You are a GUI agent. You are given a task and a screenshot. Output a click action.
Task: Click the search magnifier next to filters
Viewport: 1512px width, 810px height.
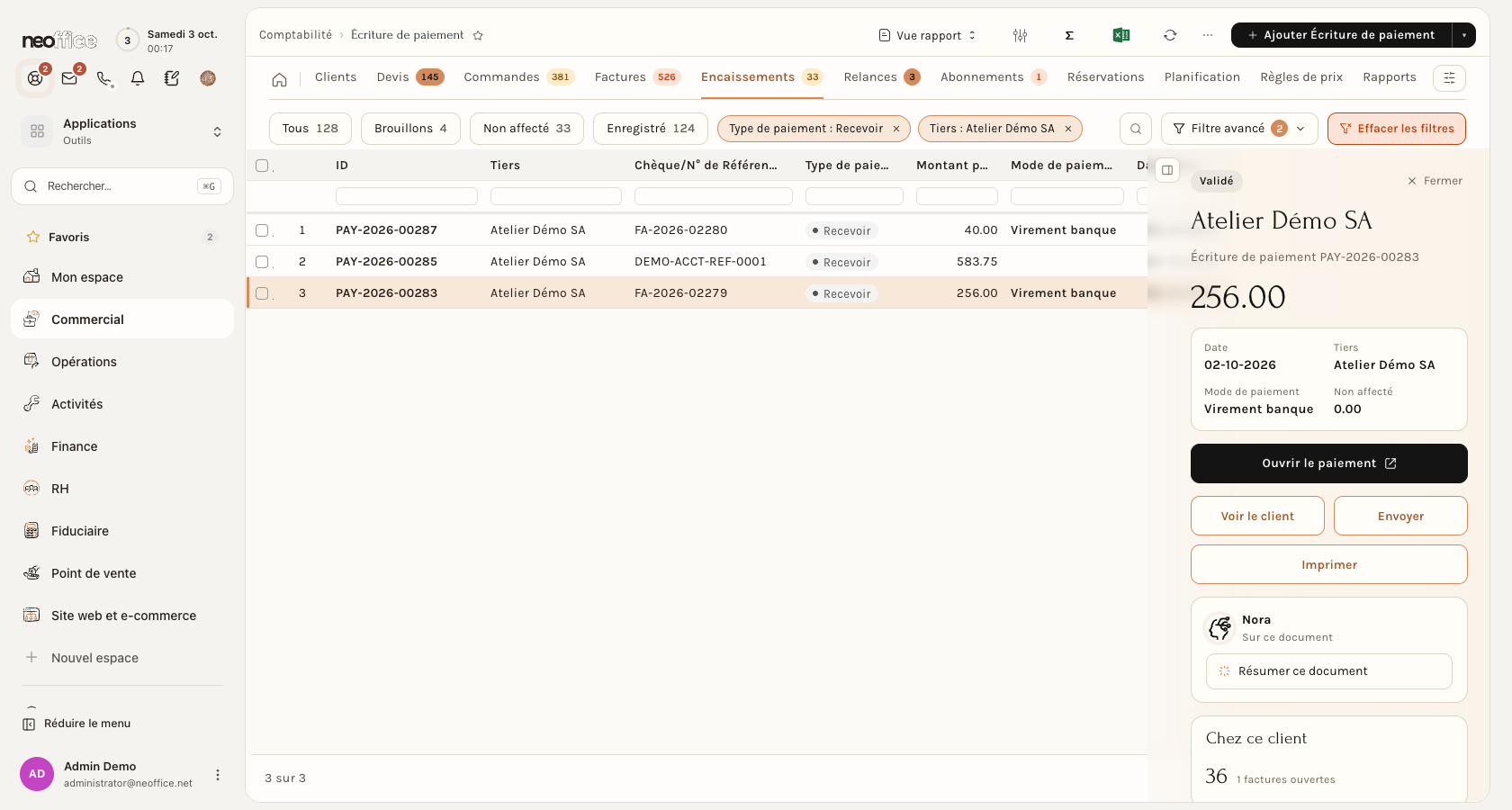tap(1136, 129)
